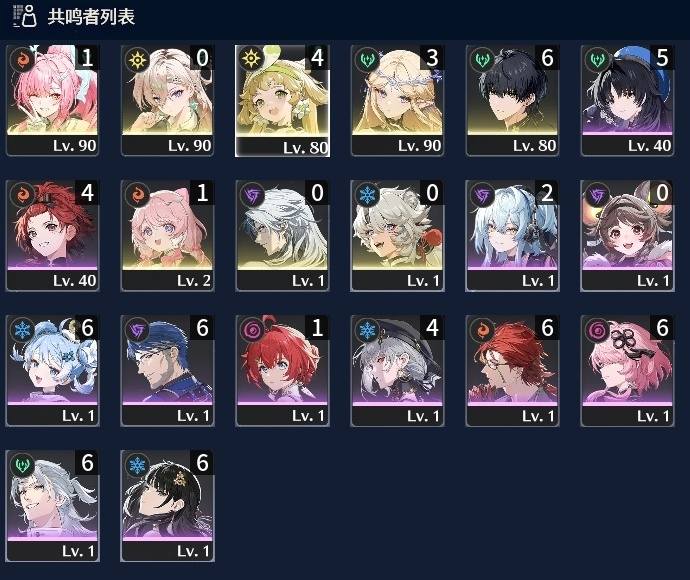Click the Fusion flame icon on red-haired Lv. 40 card
The width and height of the screenshot is (690, 580).
22,194
